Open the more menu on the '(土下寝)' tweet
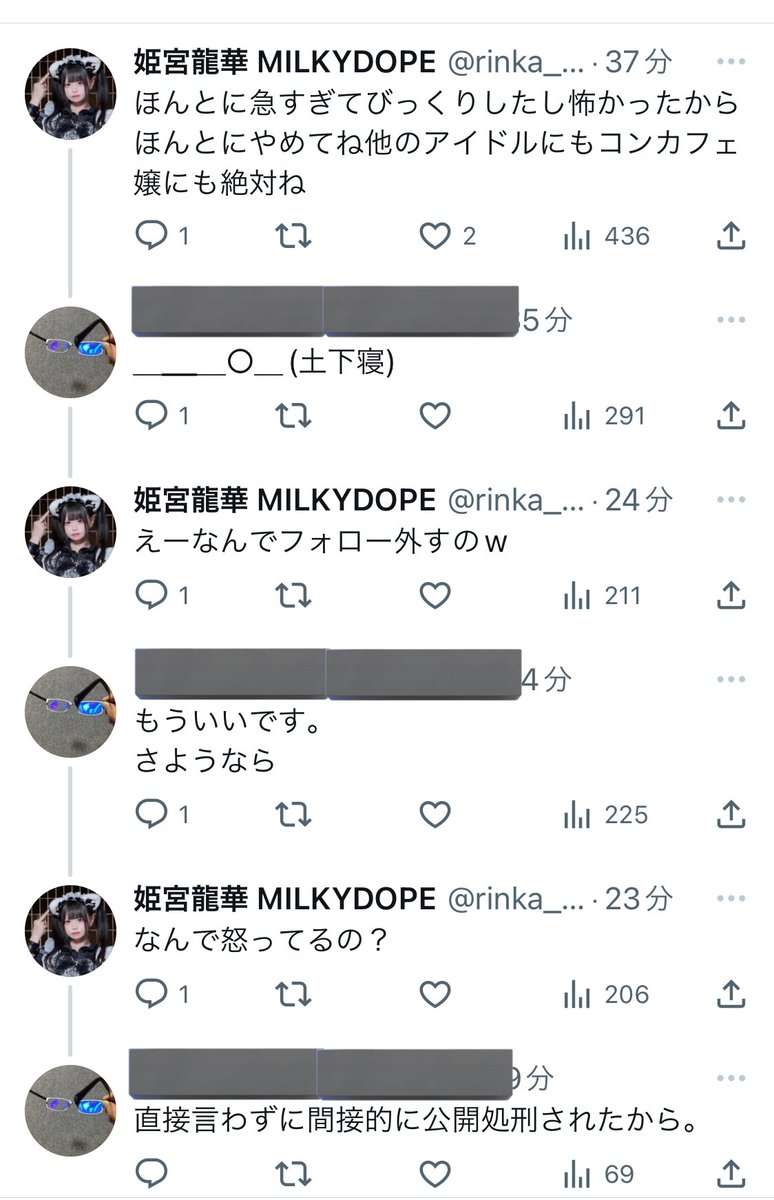Viewport: 774px width, 1200px height. pyautogui.click(x=731, y=320)
